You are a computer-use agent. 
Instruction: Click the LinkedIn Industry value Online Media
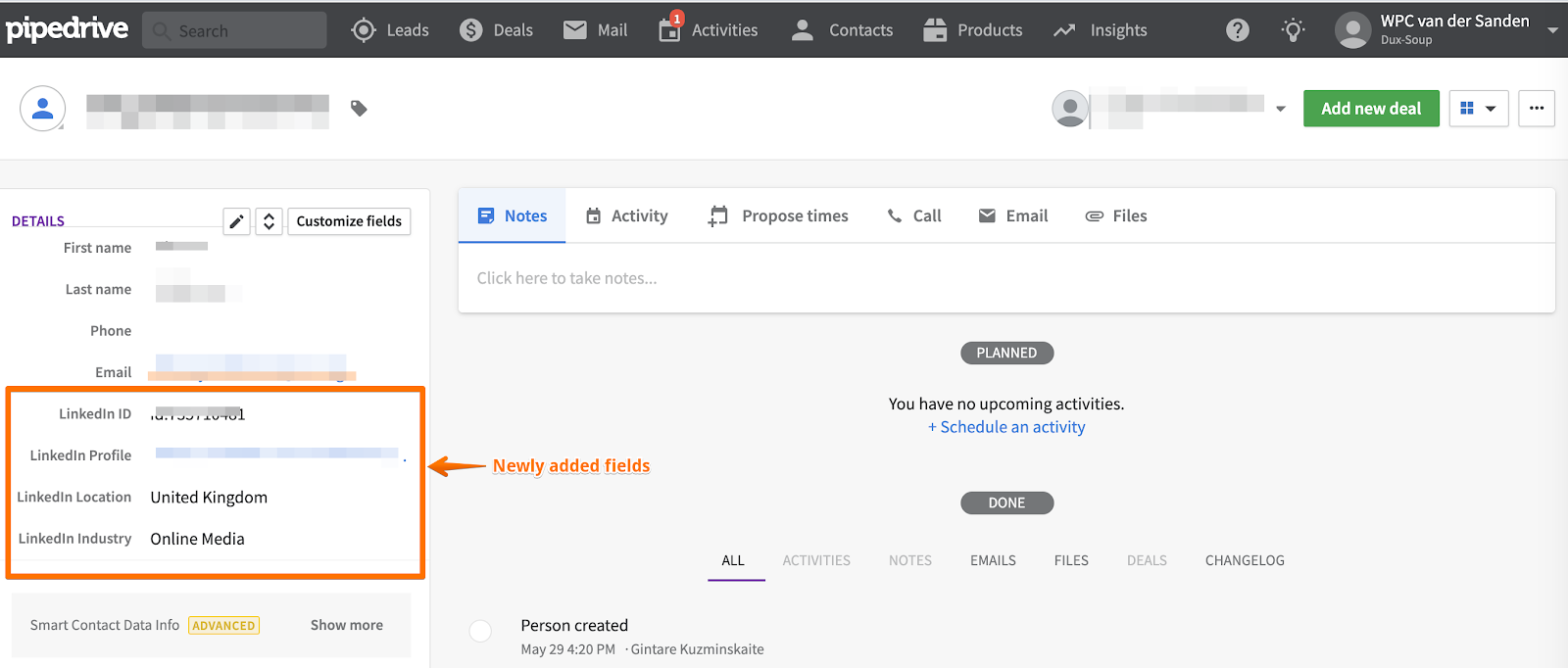pyautogui.click(x=197, y=539)
